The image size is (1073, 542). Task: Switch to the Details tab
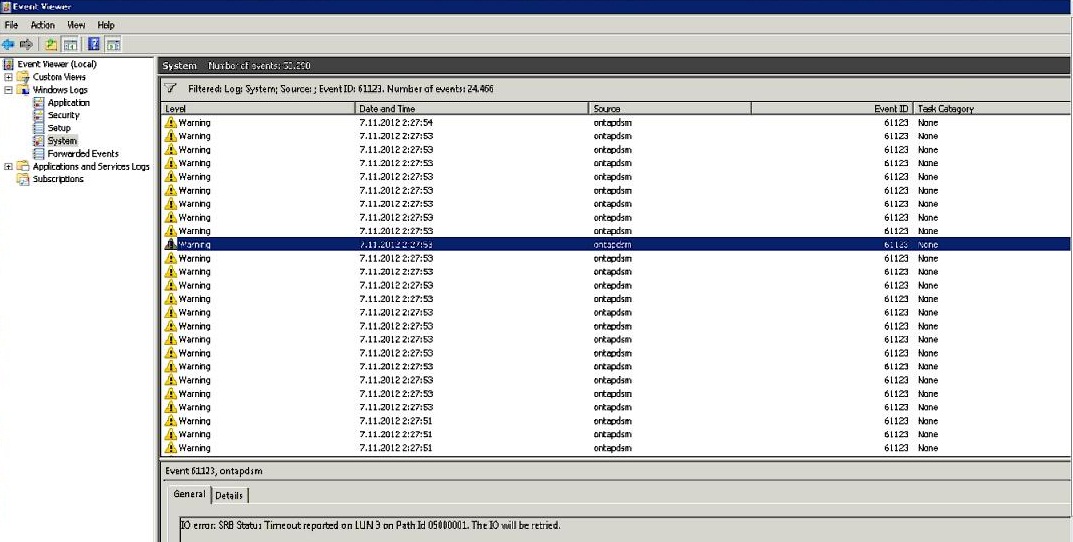click(x=229, y=495)
